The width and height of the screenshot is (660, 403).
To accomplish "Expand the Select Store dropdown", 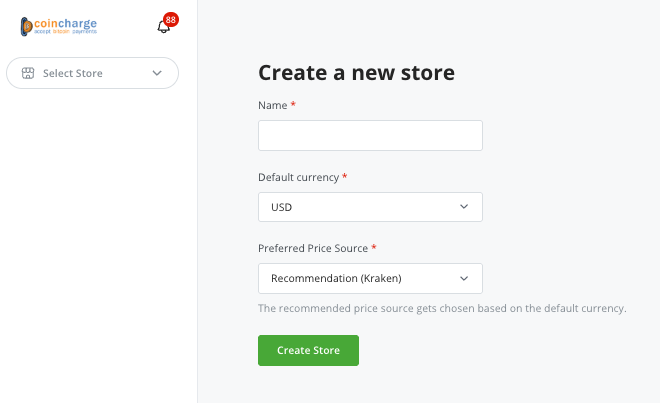I will (92, 73).
